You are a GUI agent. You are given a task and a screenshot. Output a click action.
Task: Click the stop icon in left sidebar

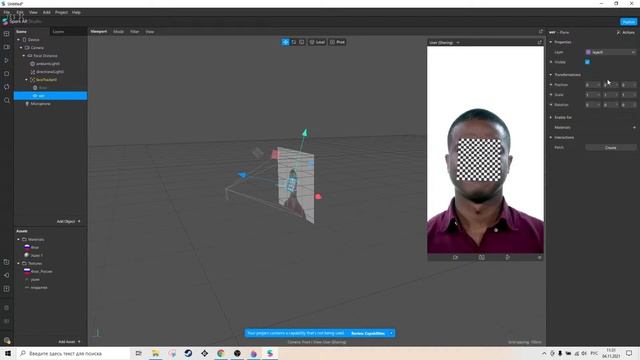click(x=7, y=74)
